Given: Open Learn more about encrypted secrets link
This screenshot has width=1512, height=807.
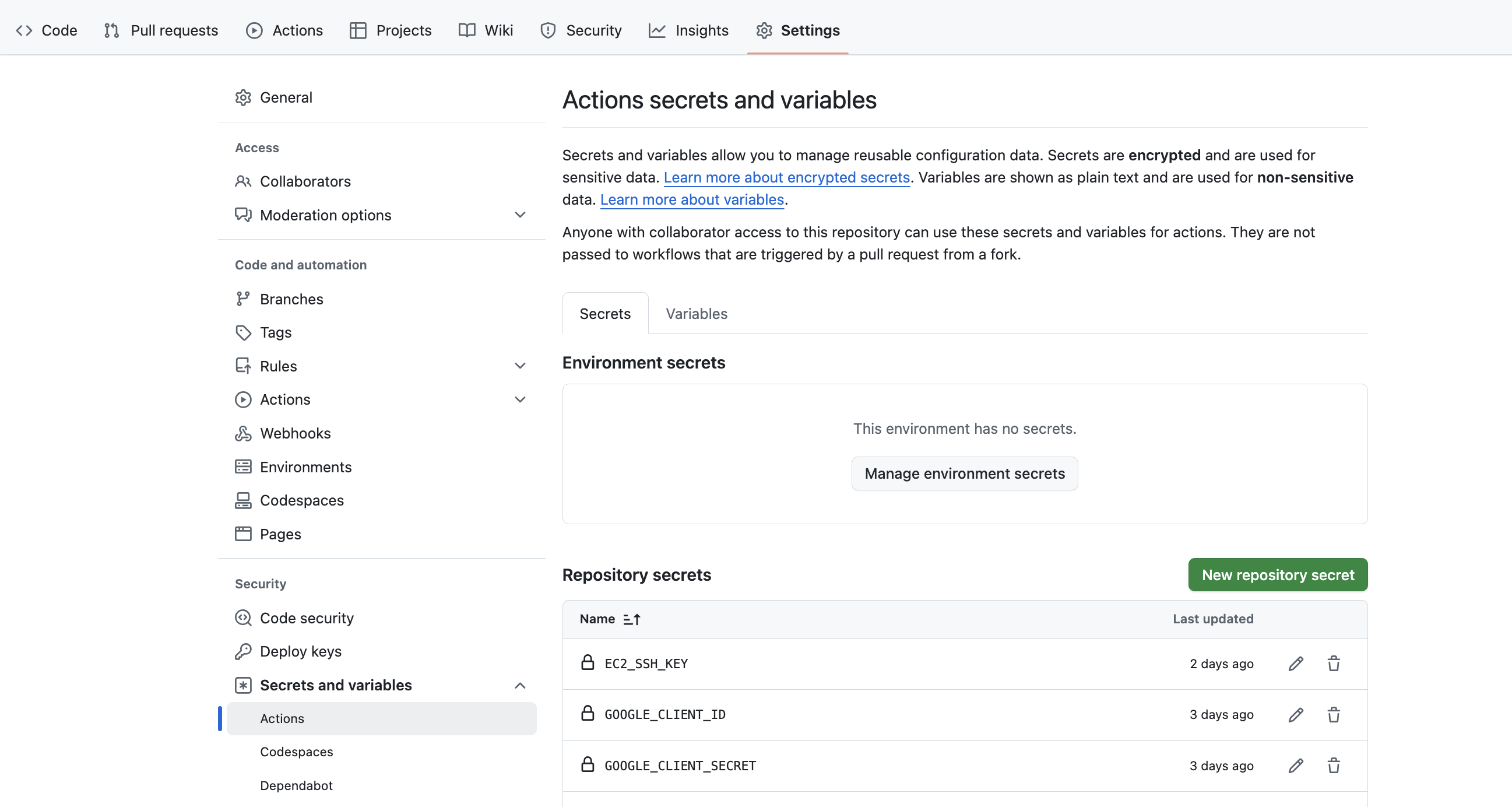Looking at the screenshot, I should point(786,177).
